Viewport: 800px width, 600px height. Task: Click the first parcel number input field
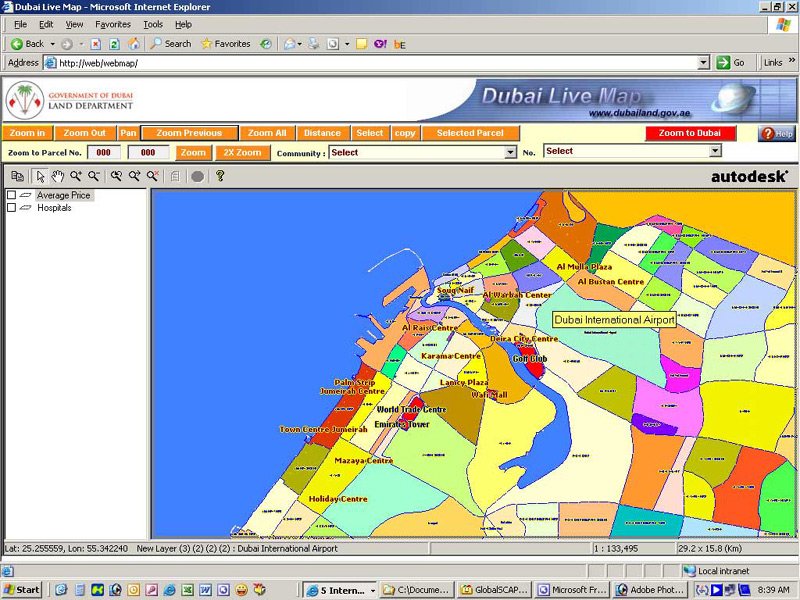click(x=104, y=153)
